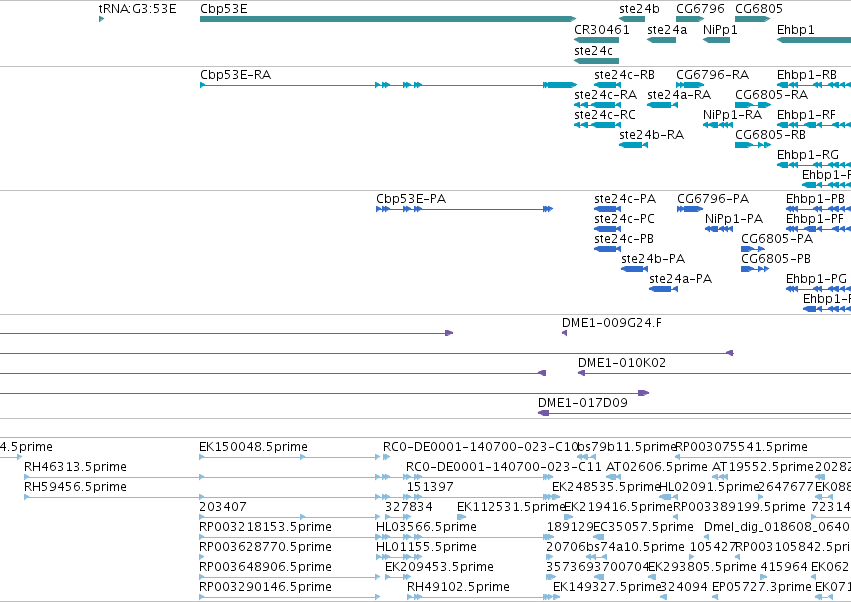Select EST EK150048.5prime
Viewport: 851px width, 602px height.
coord(289,457)
